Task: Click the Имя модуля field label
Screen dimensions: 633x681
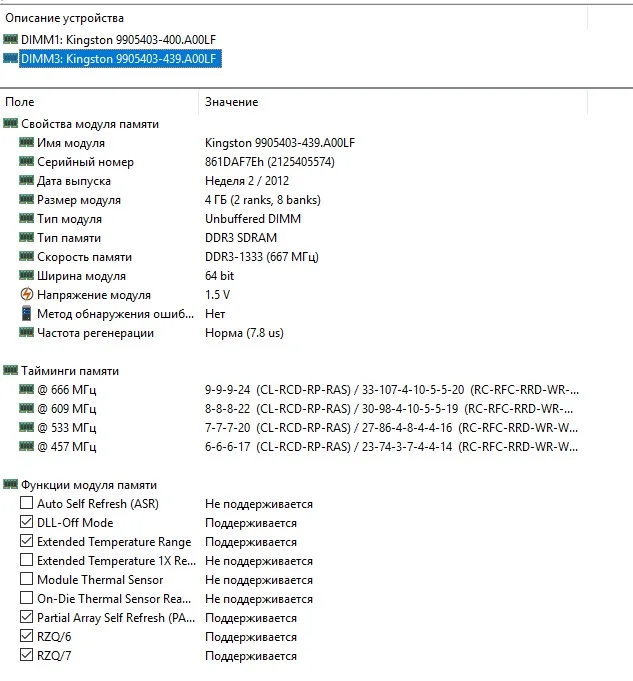Action: (71, 143)
